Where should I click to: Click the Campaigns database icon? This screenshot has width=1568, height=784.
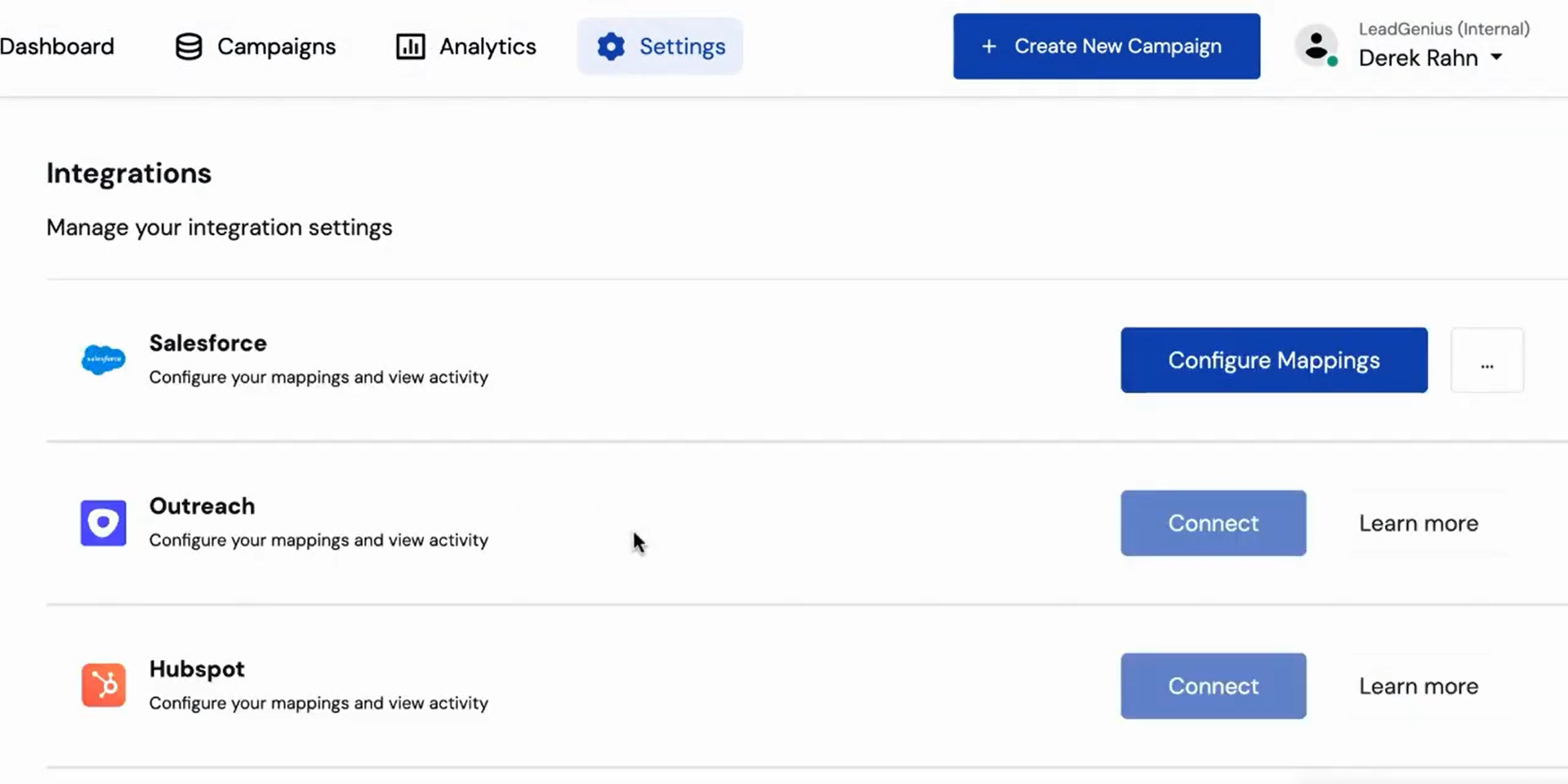tap(189, 47)
